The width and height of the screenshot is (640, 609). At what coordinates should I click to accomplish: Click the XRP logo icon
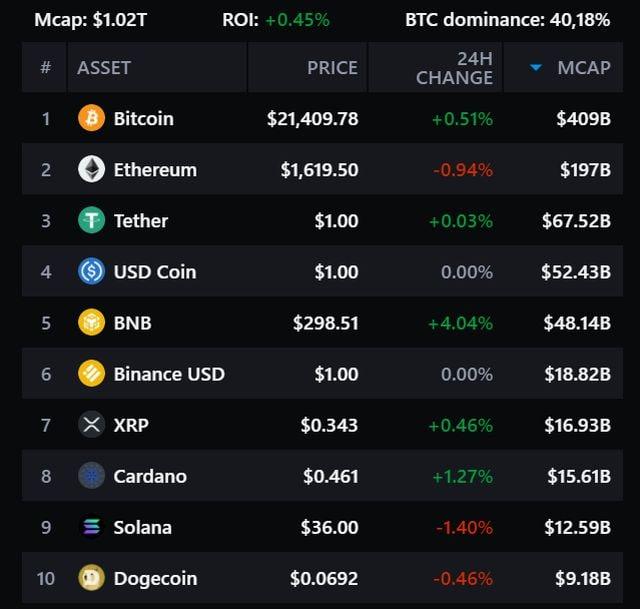(91, 425)
